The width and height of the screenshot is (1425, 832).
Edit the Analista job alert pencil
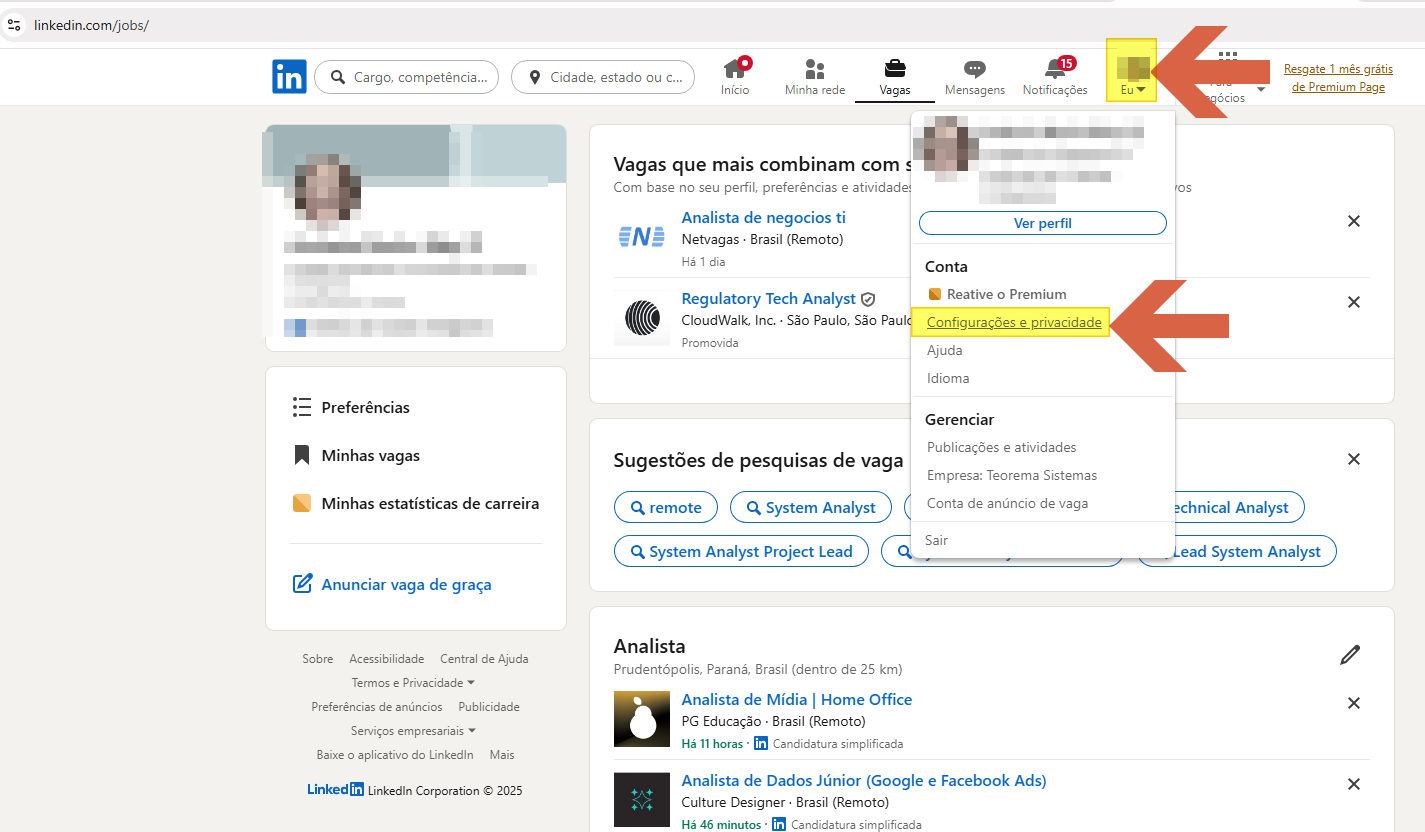click(x=1350, y=656)
